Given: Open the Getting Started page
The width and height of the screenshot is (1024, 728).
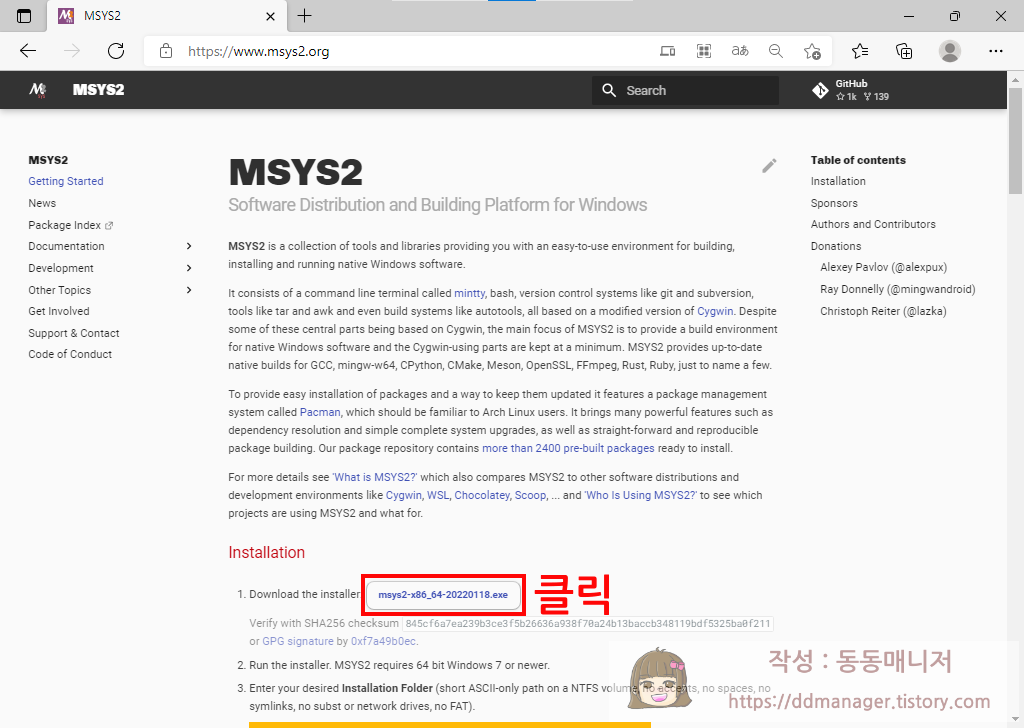Looking at the screenshot, I should pos(66,181).
